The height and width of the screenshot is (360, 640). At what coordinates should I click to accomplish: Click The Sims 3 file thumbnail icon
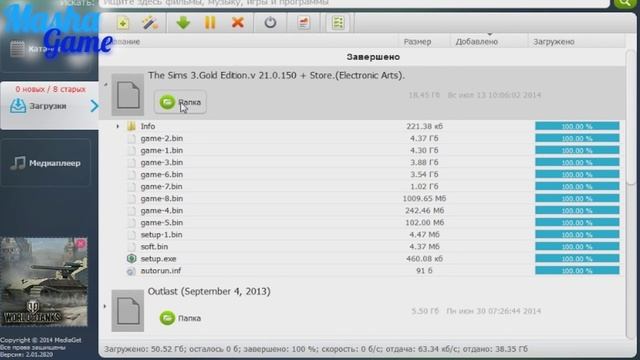pos(128,95)
